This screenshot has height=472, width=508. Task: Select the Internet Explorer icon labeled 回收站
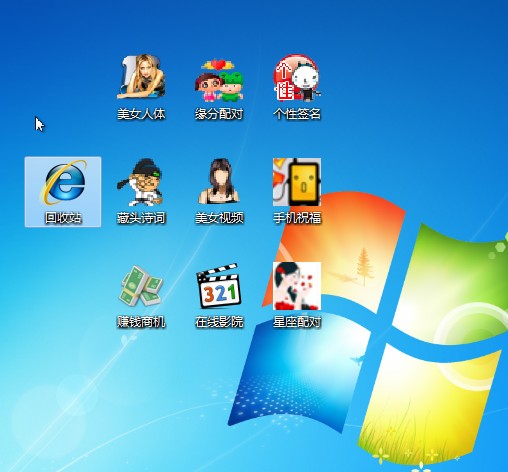(x=63, y=182)
